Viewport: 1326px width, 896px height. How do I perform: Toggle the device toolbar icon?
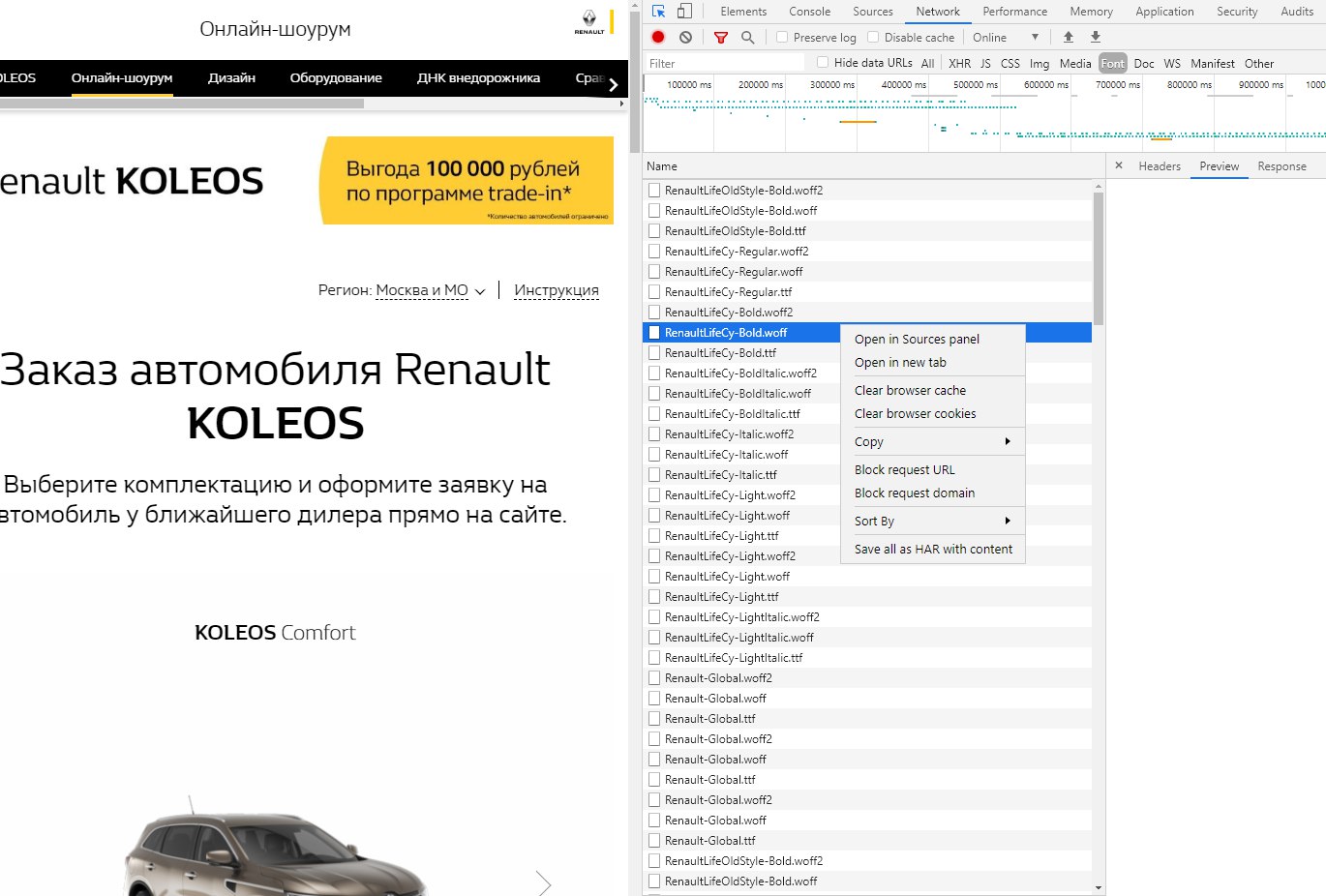pos(684,12)
